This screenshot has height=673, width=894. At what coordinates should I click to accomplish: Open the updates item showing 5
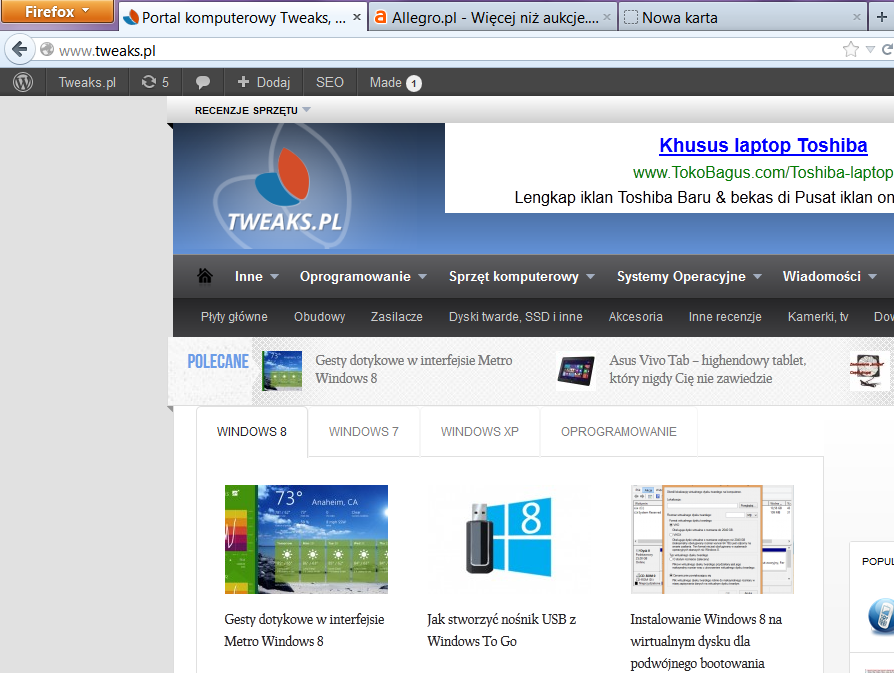click(x=156, y=82)
